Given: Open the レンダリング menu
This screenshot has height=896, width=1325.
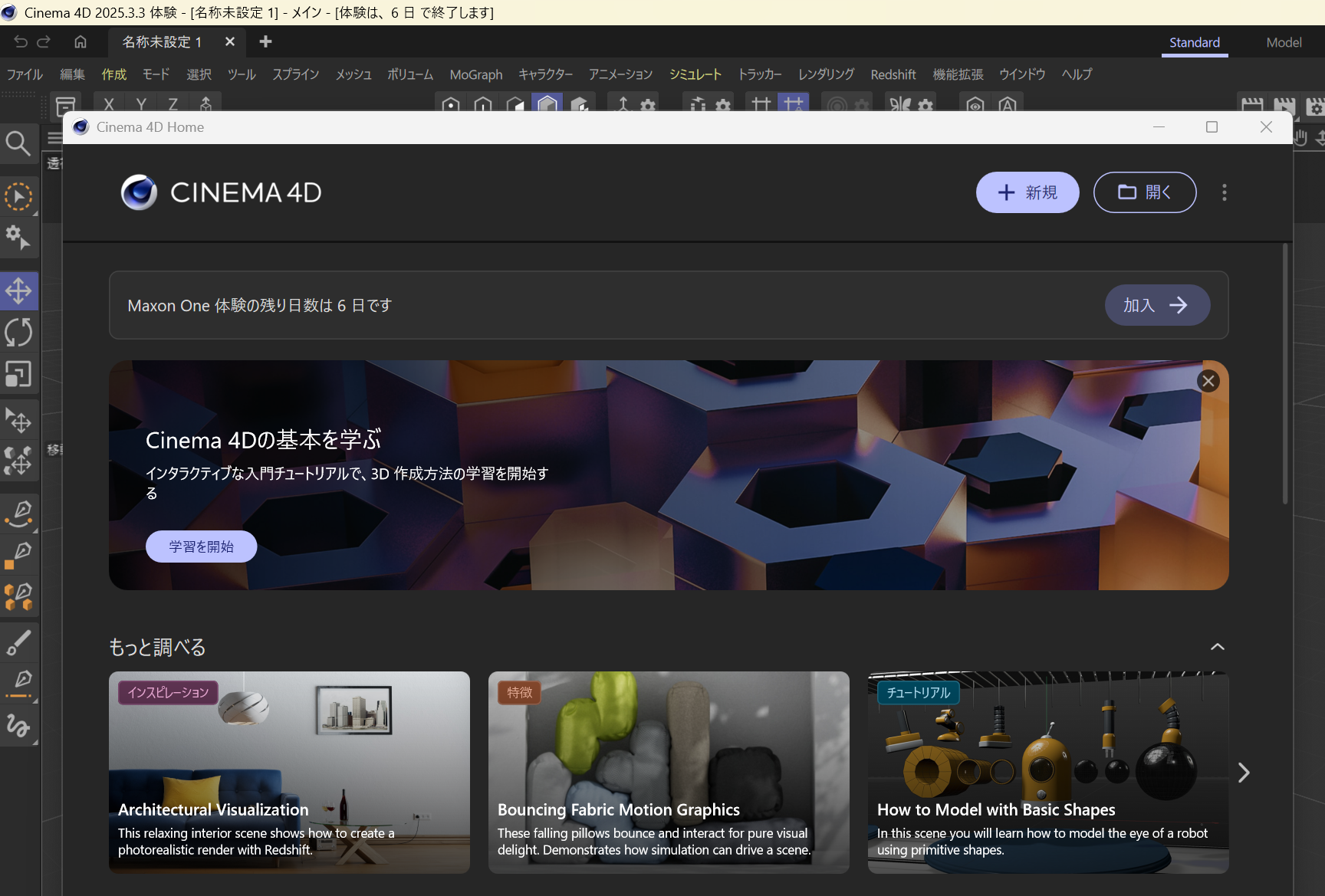Looking at the screenshot, I should pyautogui.click(x=826, y=74).
